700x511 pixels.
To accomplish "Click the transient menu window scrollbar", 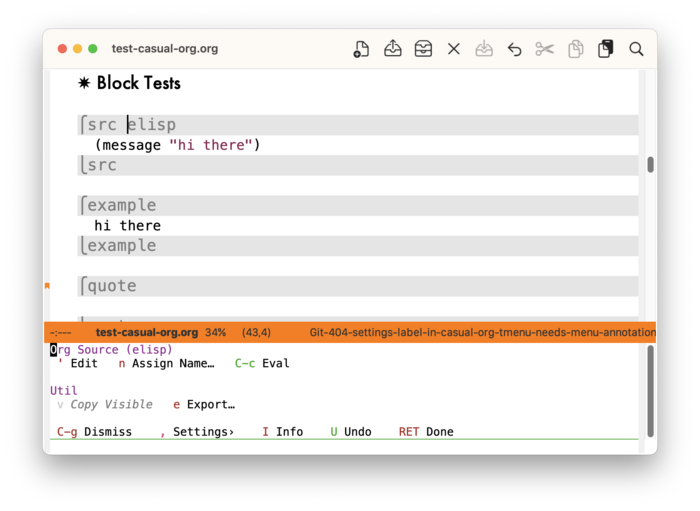I will (x=650, y=391).
